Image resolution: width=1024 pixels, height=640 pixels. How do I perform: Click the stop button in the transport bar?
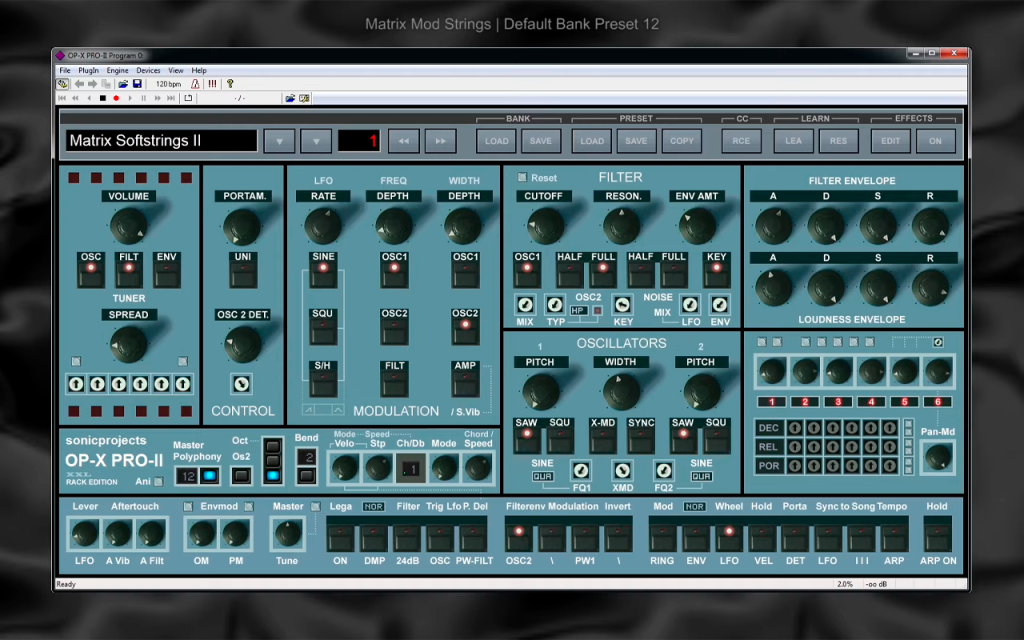pos(103,98)
